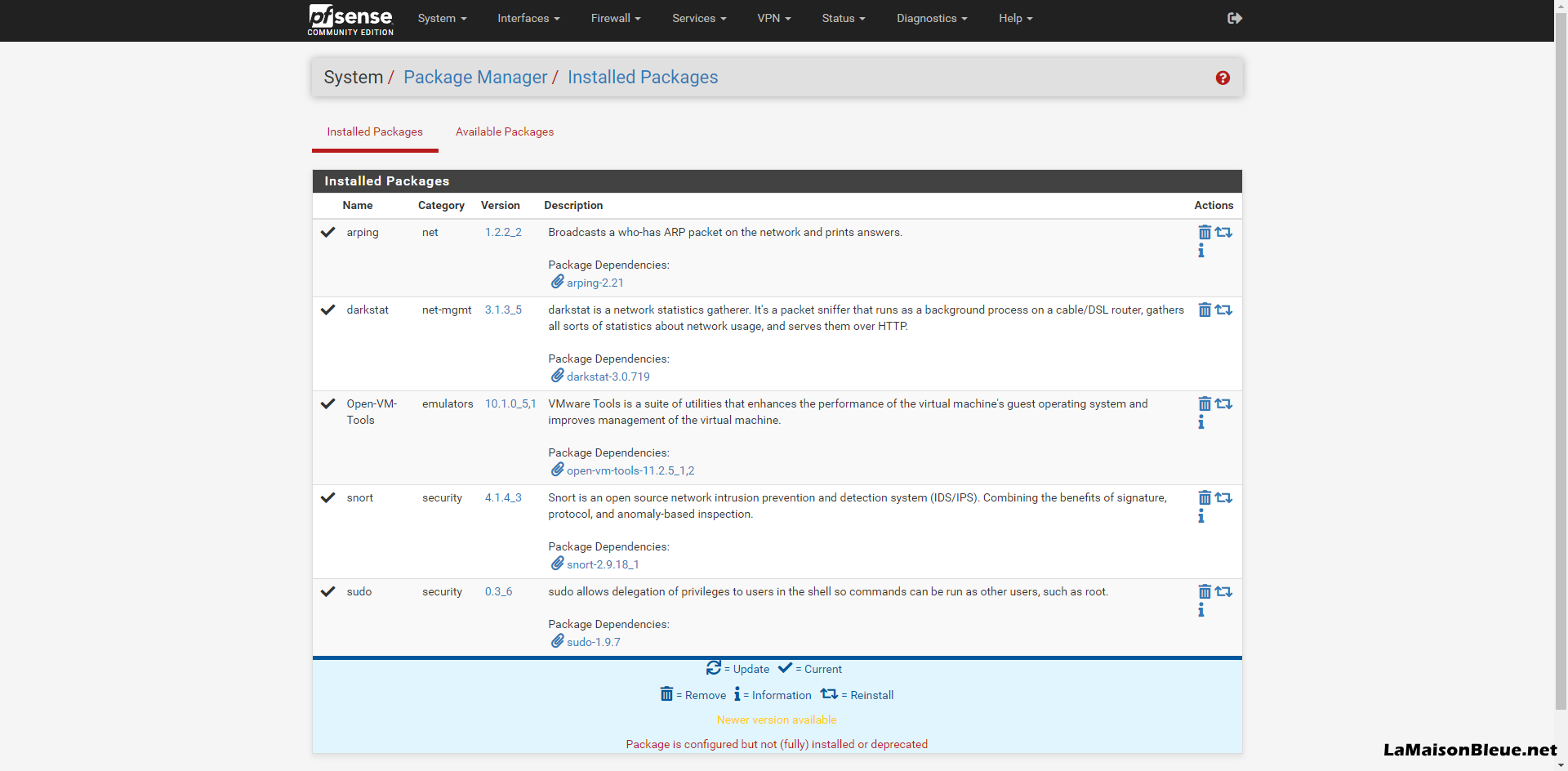Open the open-vm-tools-11.2.5_1,2 dependency link
This screenshot has width=1568, height=771.
click(x=630, y=471)
